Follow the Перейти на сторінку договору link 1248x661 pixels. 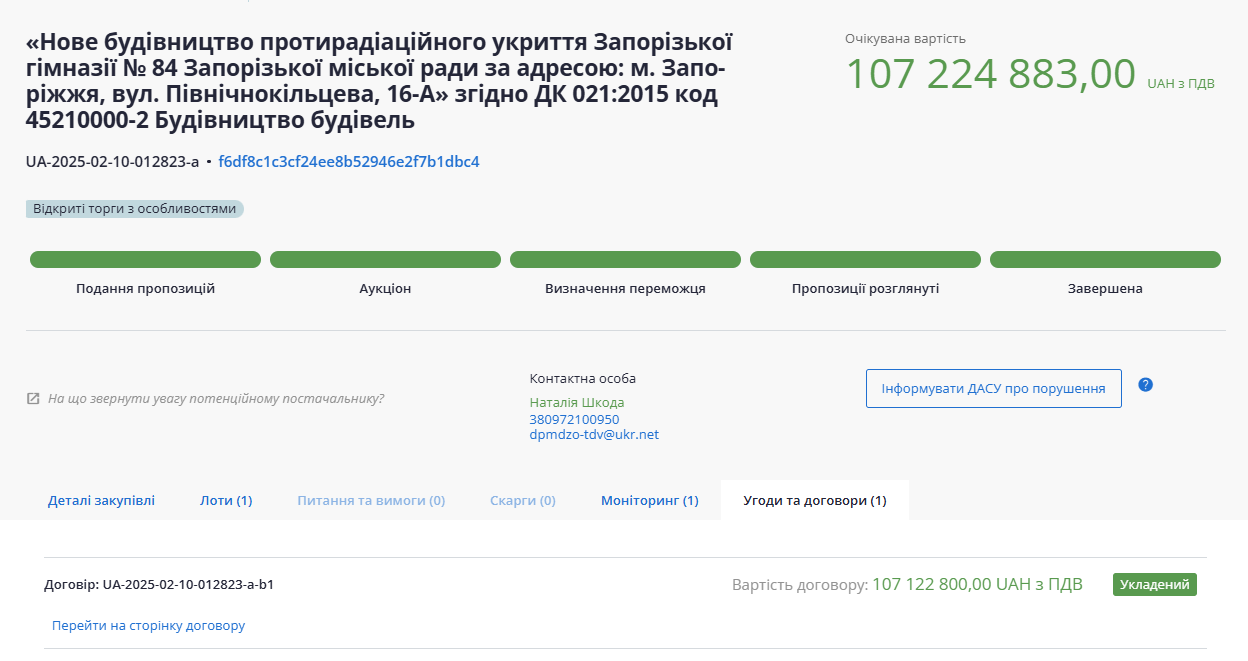coord(148,626)
